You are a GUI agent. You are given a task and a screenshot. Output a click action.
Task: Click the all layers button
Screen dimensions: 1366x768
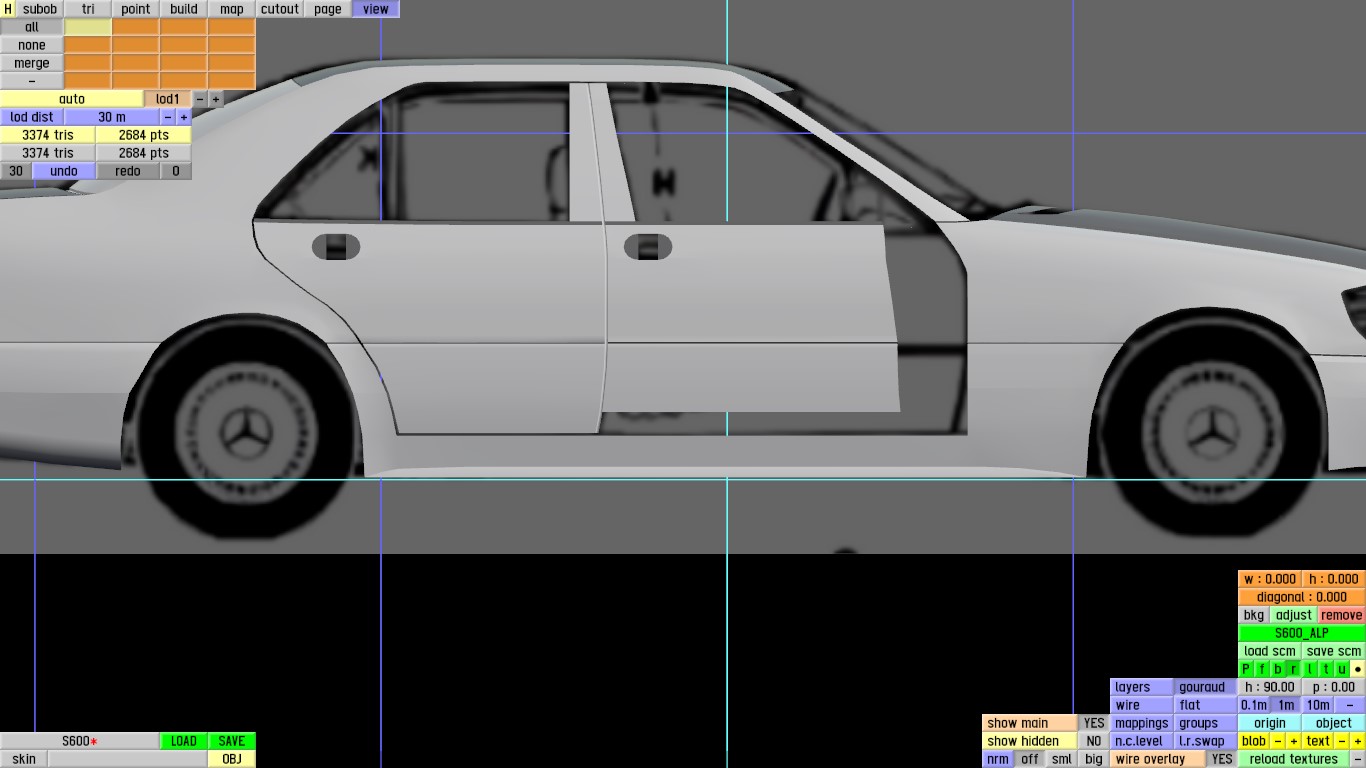32,27
